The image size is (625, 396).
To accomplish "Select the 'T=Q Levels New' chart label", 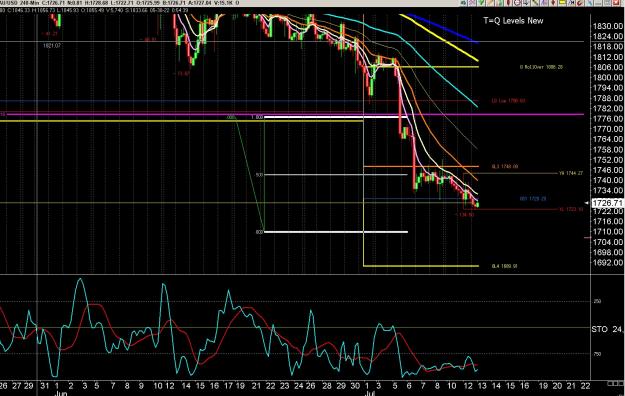I will 513,21.
